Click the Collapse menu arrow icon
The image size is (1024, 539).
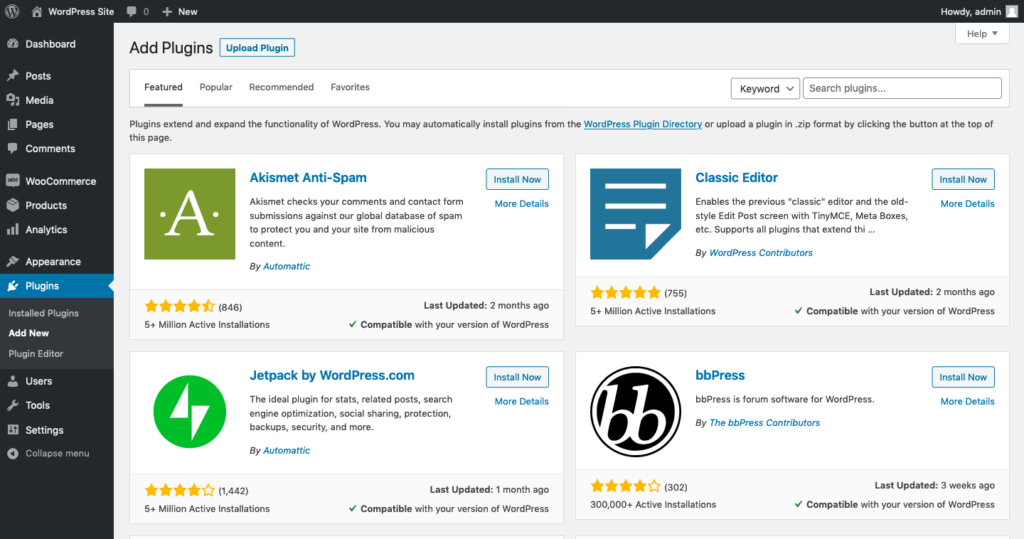12,453
